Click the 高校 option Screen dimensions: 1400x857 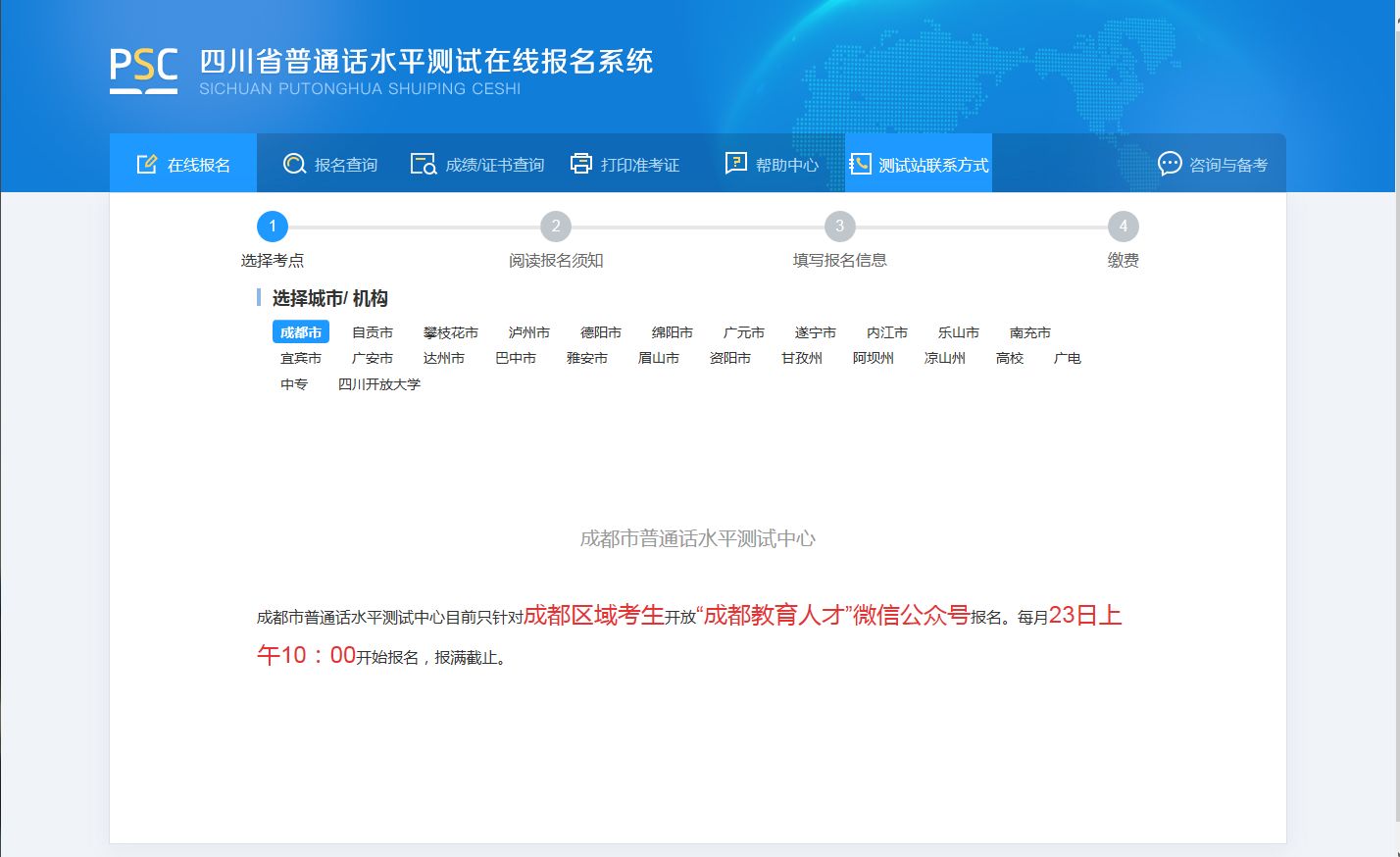[1010, 358]
